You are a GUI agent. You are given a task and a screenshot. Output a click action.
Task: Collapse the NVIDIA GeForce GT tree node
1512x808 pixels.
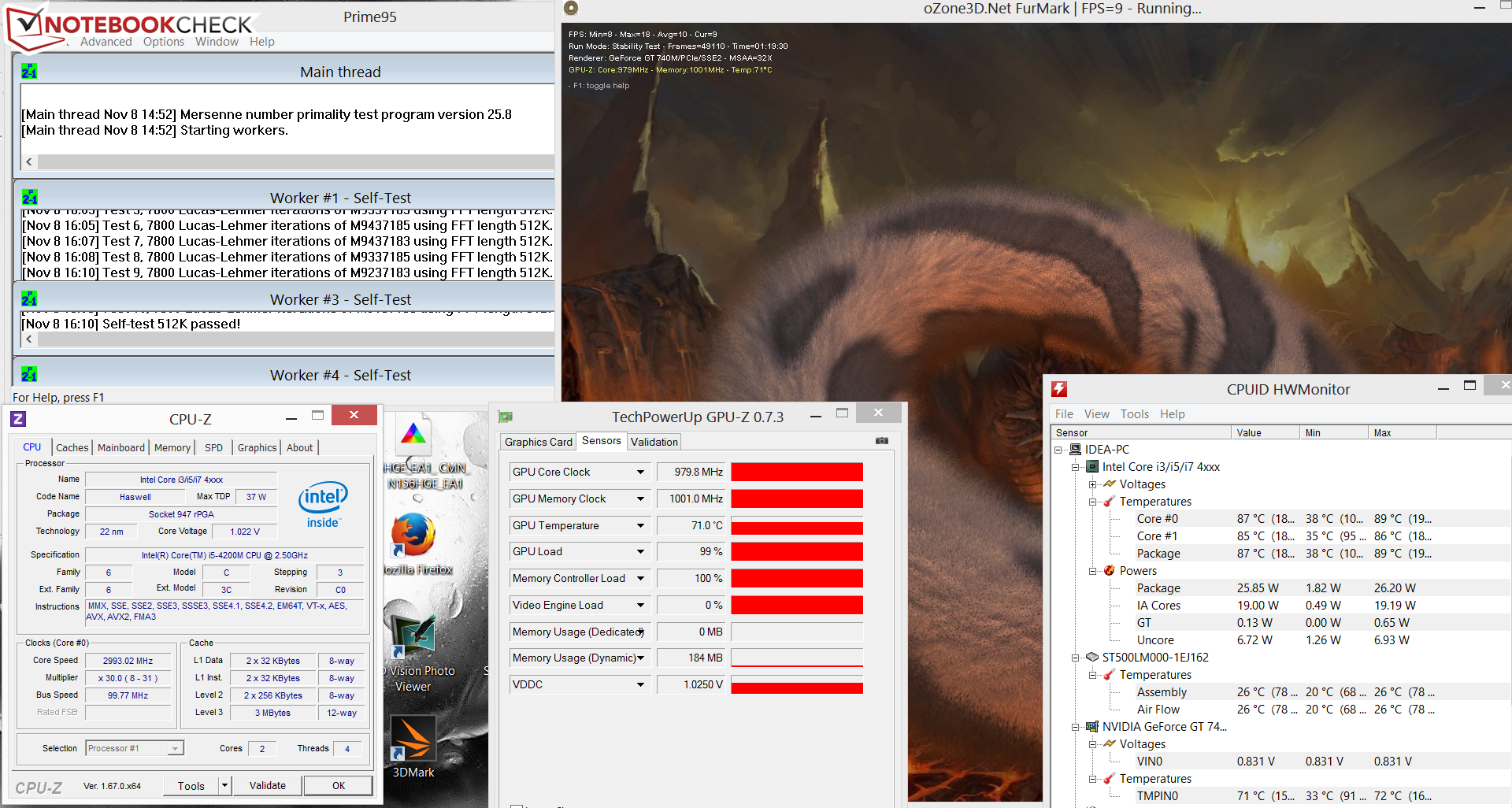click(x=1076, y=727)
